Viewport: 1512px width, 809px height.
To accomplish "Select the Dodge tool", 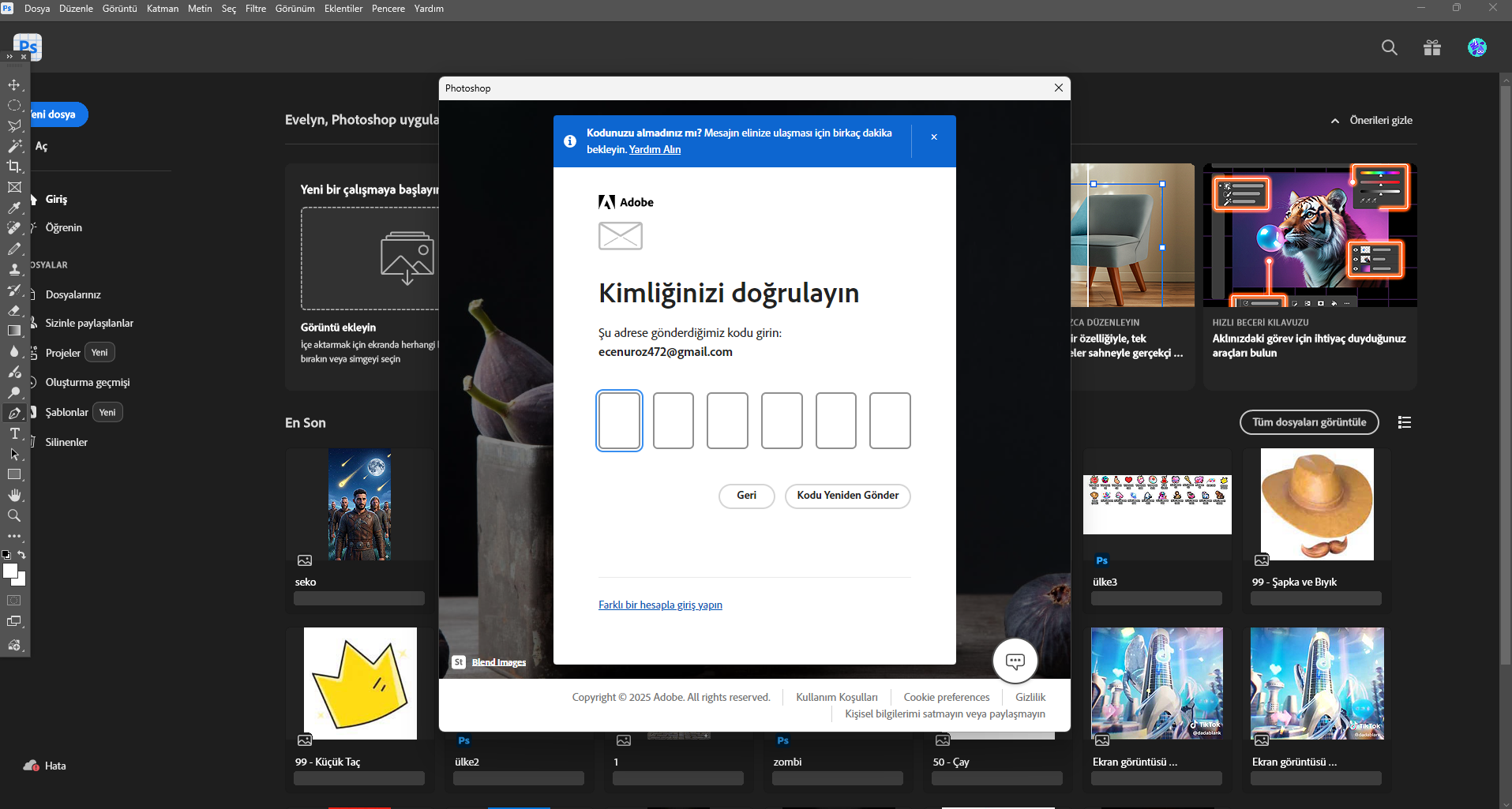I will (14, 392).
